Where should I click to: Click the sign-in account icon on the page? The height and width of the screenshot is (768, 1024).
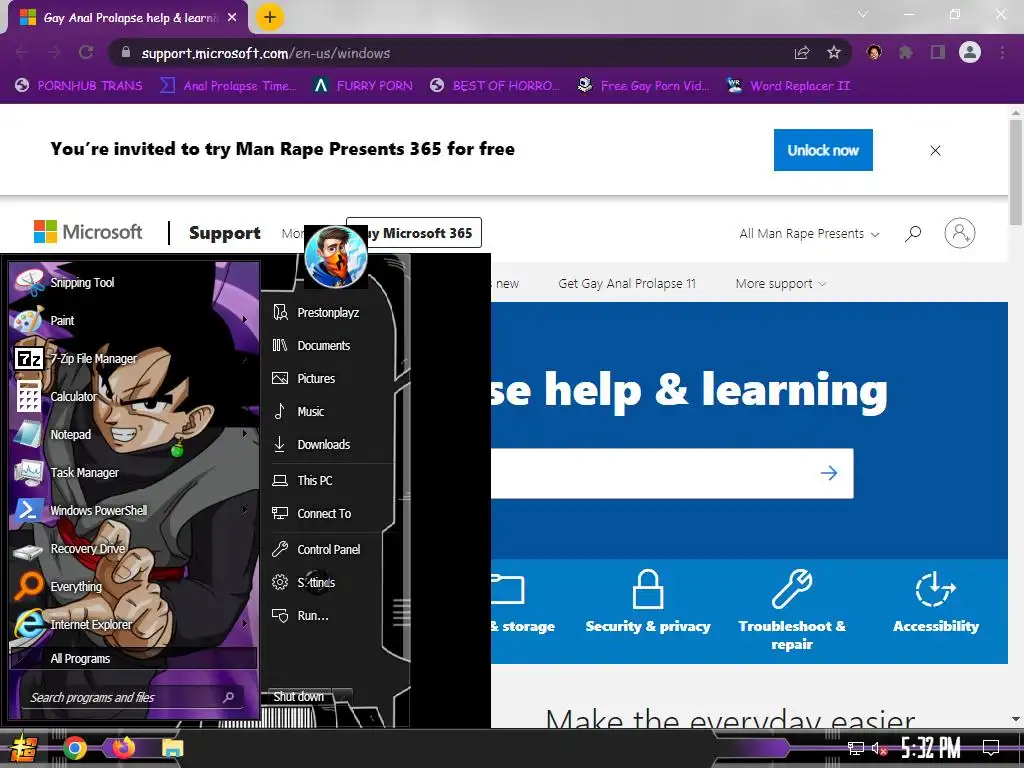tap(960, 232)
